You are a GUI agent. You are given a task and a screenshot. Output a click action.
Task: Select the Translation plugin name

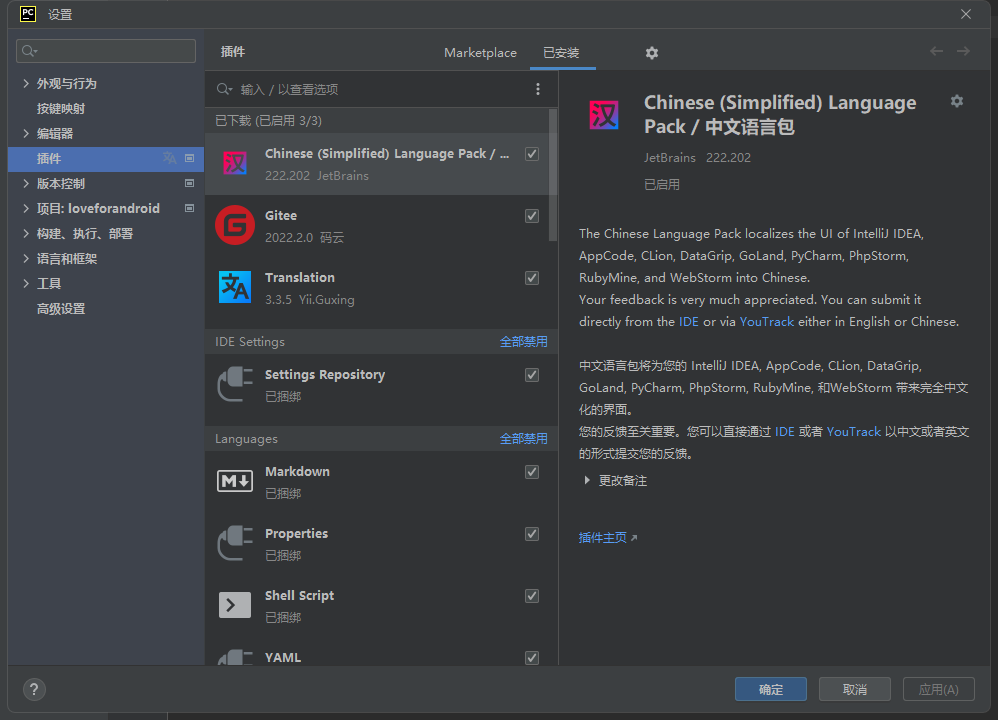tap(300, 278)
